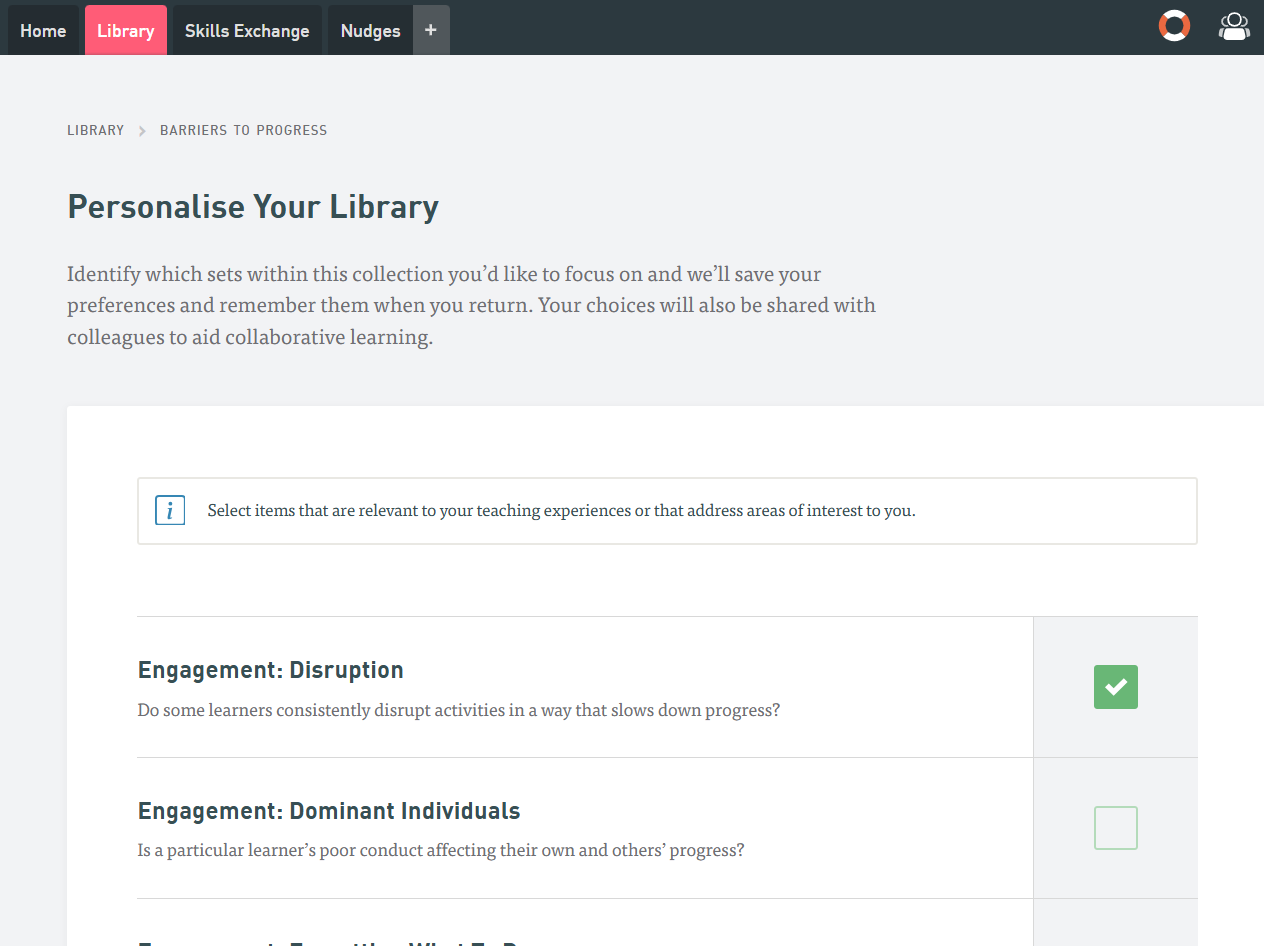1264x946 pixels.
Task: Select the Library tab
Action: 126,31
